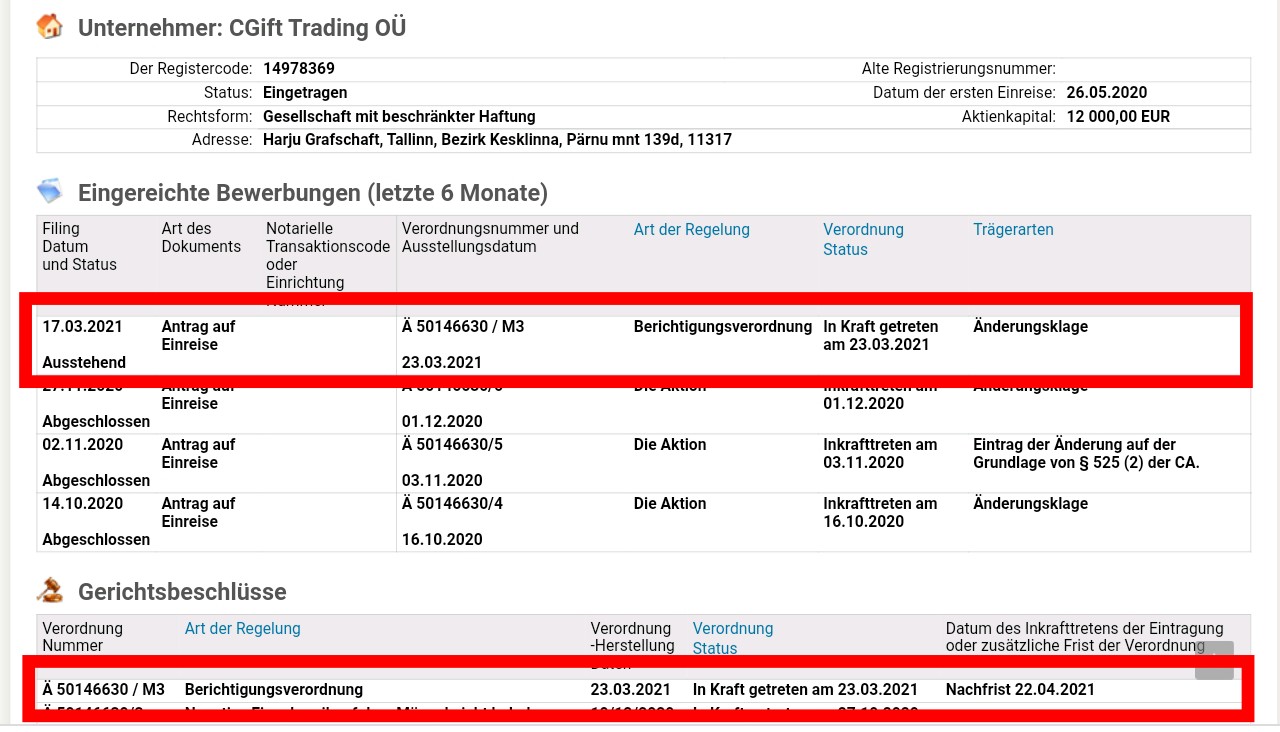Click the diamond icon beside Eingereichte Bewerbungen
1280x732 pixels.
click(49, 190)
